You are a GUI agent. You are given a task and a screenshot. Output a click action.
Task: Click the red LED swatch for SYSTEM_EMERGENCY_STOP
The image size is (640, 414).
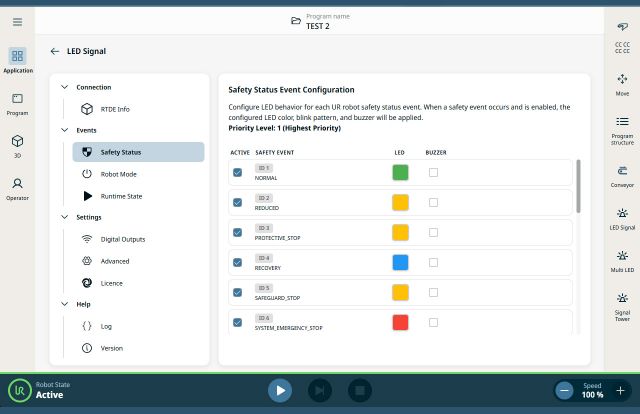[400, 322]
